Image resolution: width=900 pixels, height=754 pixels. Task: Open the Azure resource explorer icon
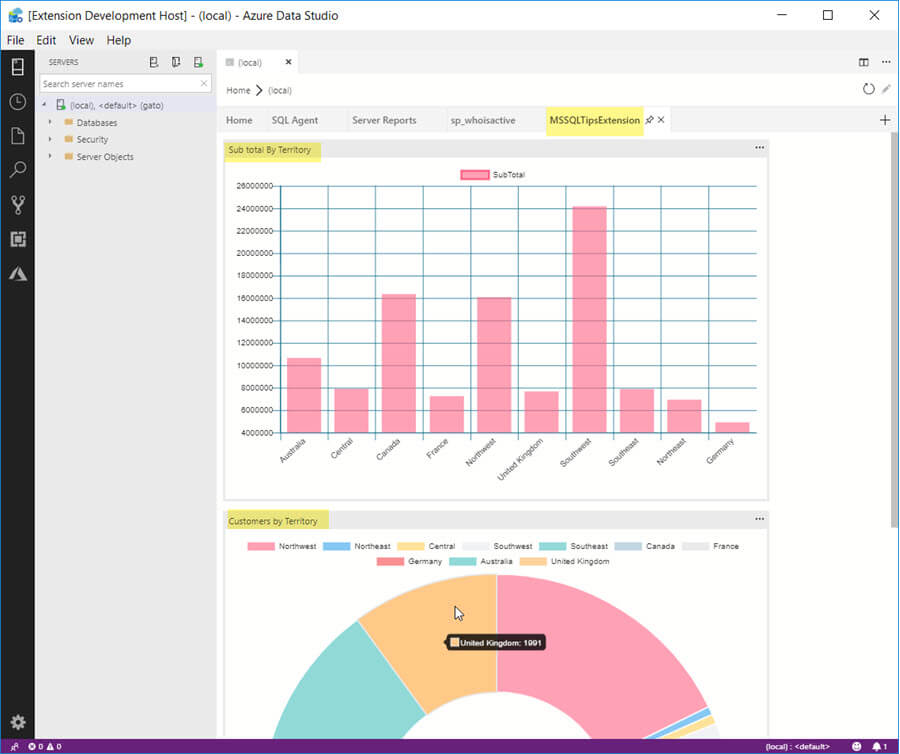(18, 274)
